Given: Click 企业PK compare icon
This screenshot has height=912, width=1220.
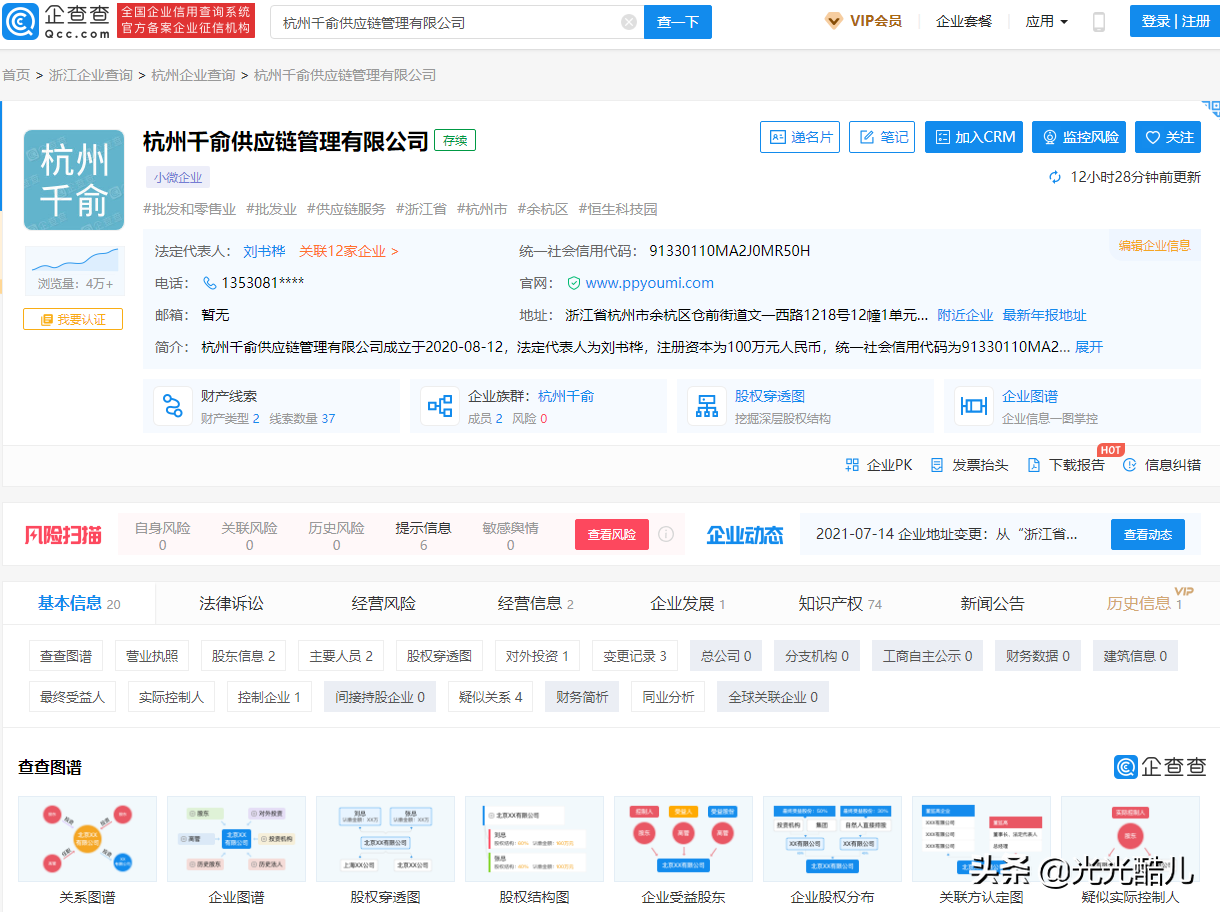Looking at the screenshot, I should (852, 465).
